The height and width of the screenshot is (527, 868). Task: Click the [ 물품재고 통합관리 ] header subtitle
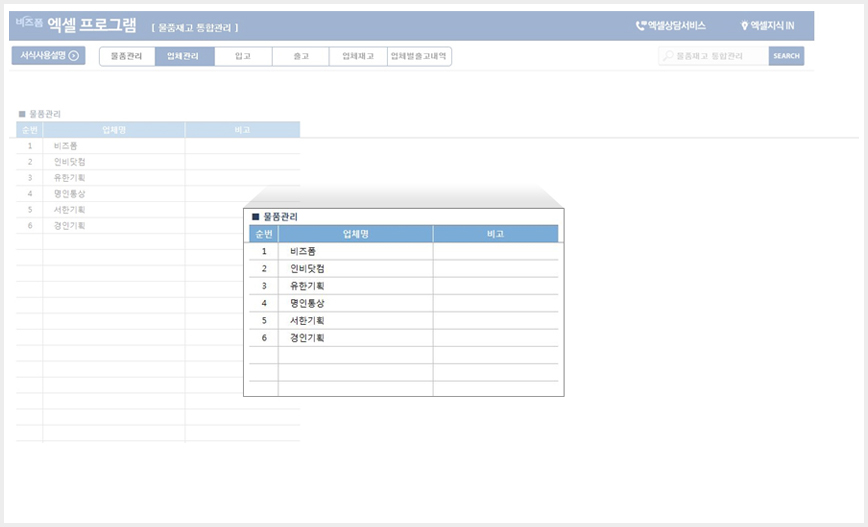click(x=195, y=27)
